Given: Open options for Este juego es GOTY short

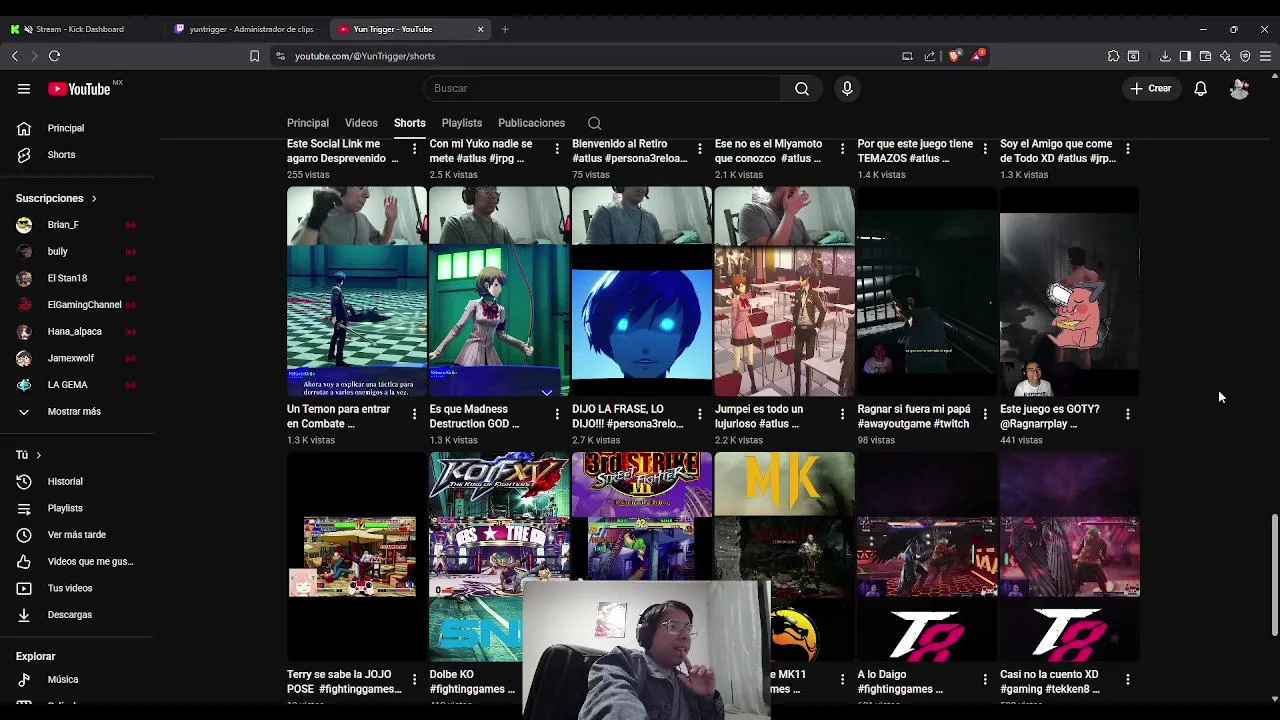Looking at the screenshot, I should pyautogui.click(x=1127, y=414).
